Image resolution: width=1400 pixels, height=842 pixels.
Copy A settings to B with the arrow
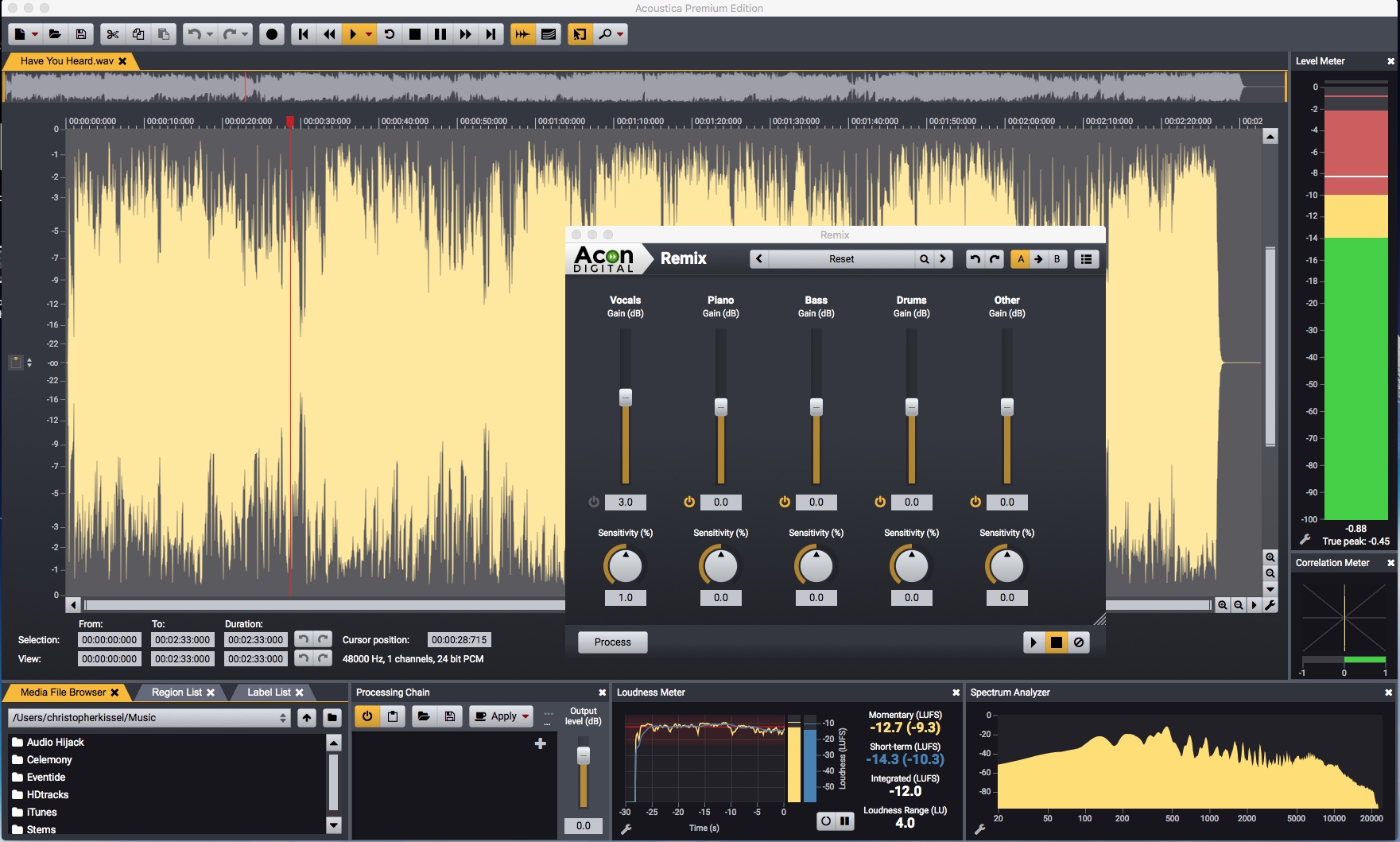[x=1038, y=259]
